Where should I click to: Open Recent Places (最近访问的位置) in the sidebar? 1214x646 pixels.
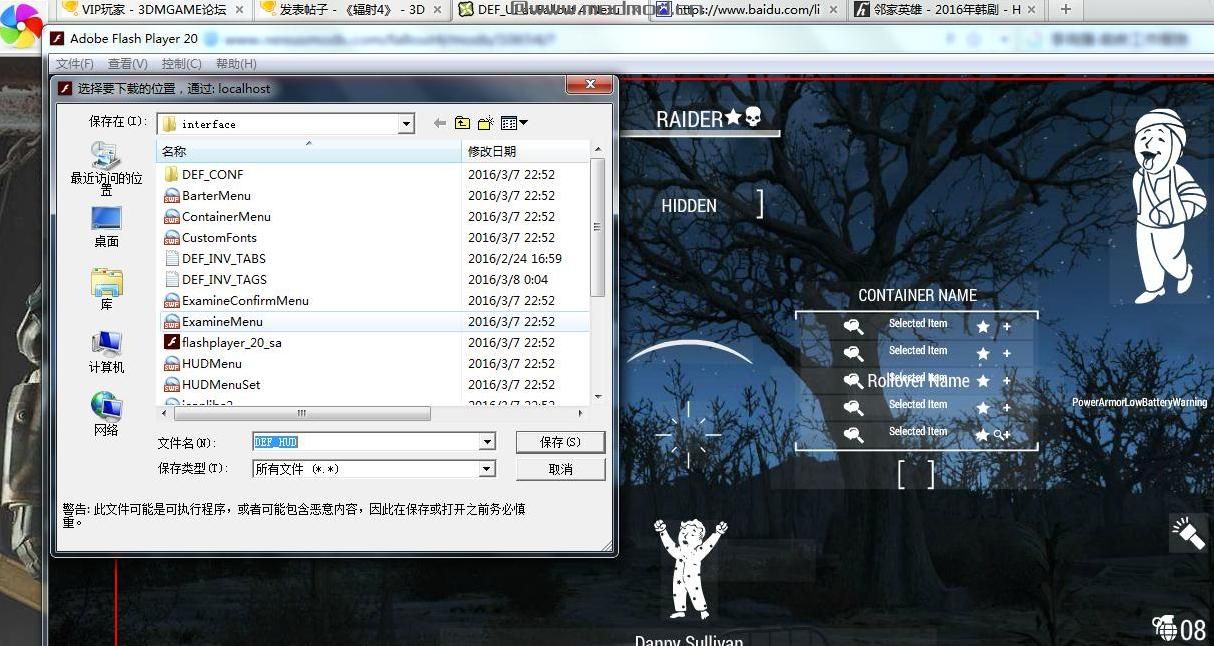106,167
